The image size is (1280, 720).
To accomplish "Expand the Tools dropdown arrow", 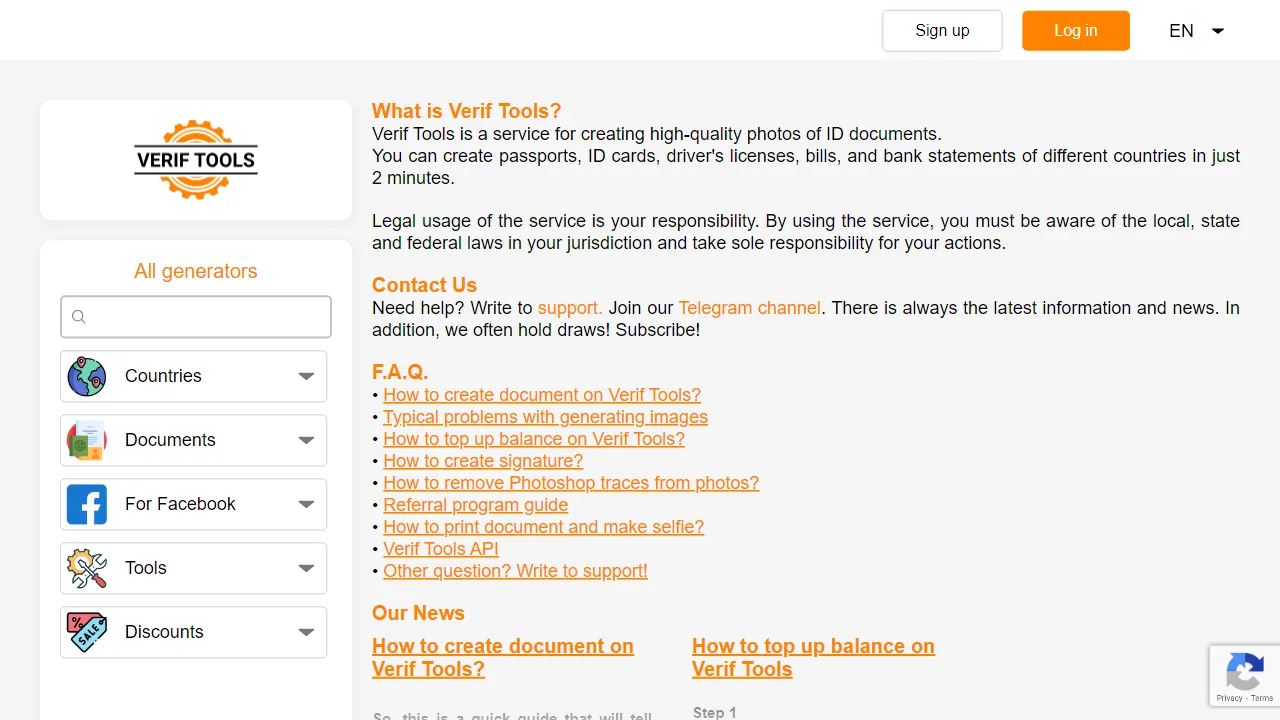I will [x=306, y=568].
